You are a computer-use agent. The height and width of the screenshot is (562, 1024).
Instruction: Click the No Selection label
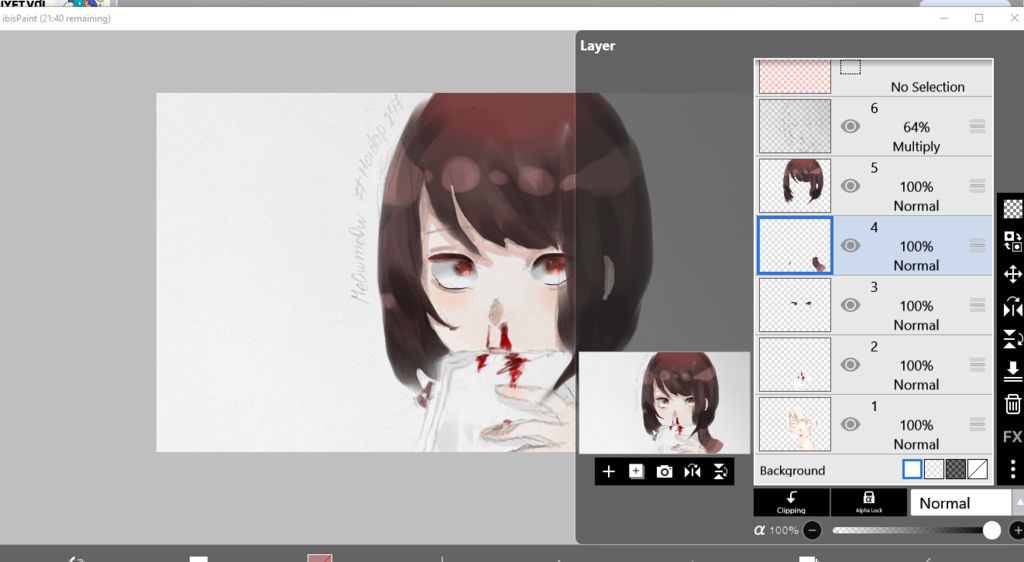click(927, 87)
